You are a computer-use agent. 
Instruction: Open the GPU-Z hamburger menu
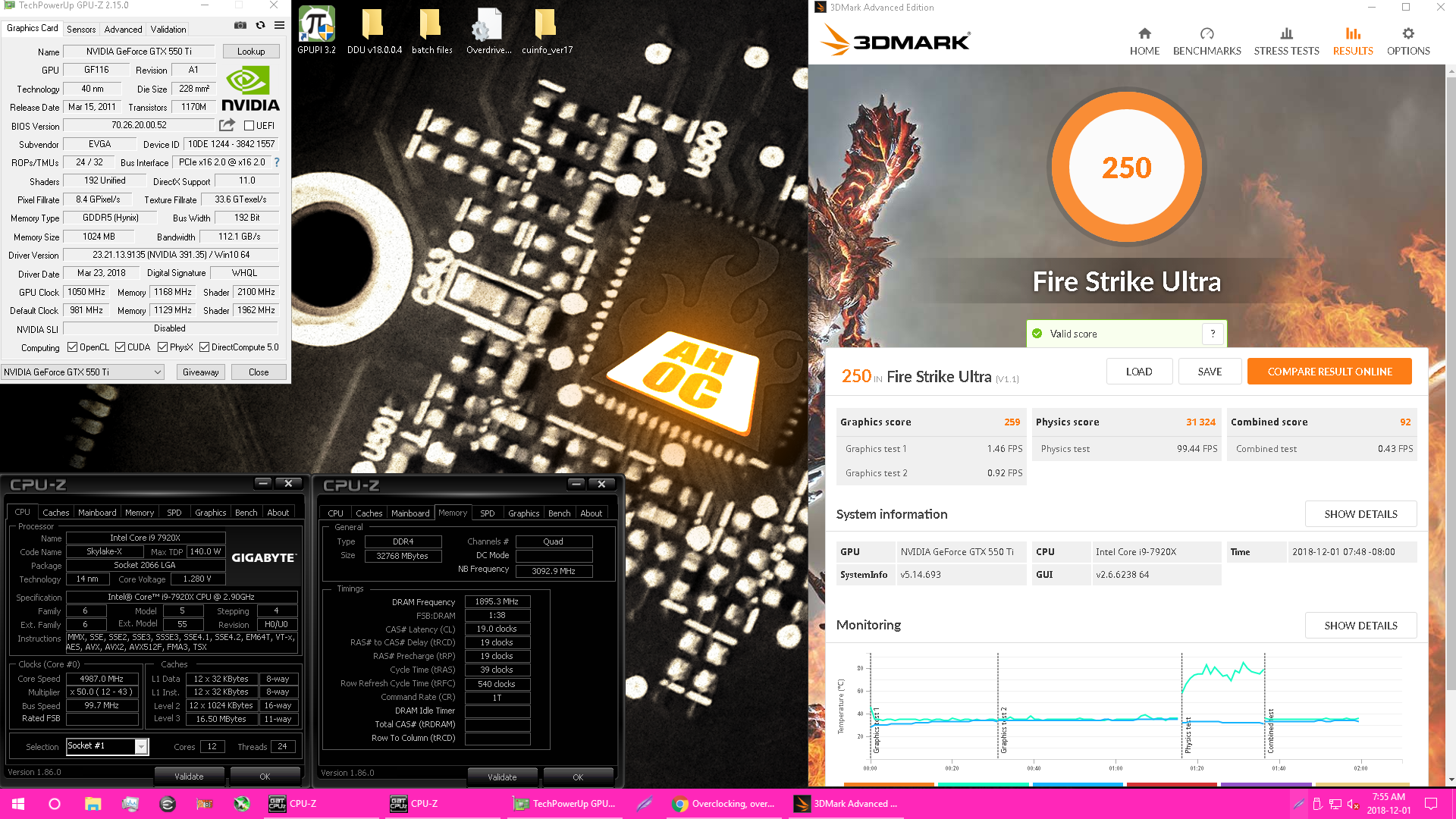point(279,25)
